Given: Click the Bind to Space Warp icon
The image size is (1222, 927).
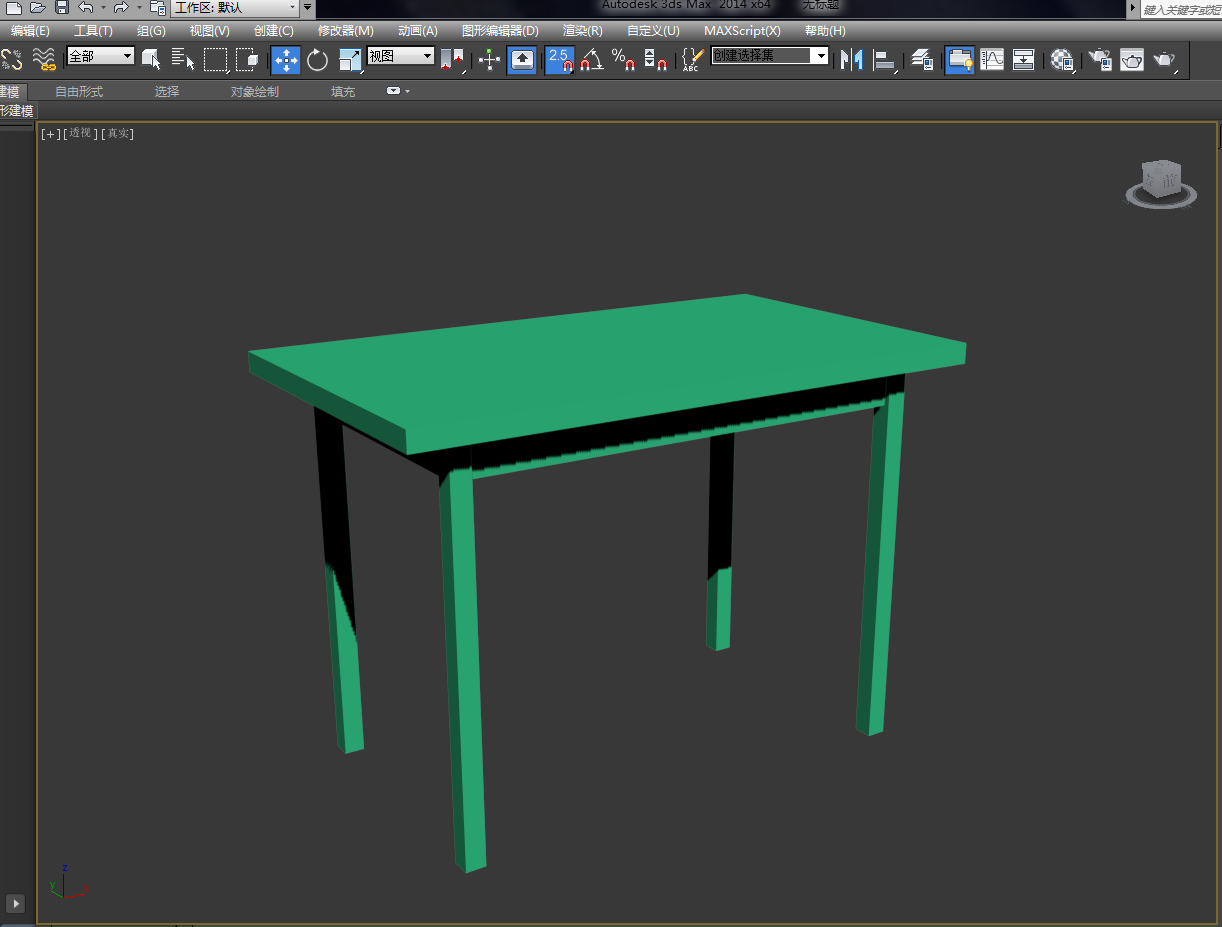Looking at the screenshot, I should click(x=44, y=60).
